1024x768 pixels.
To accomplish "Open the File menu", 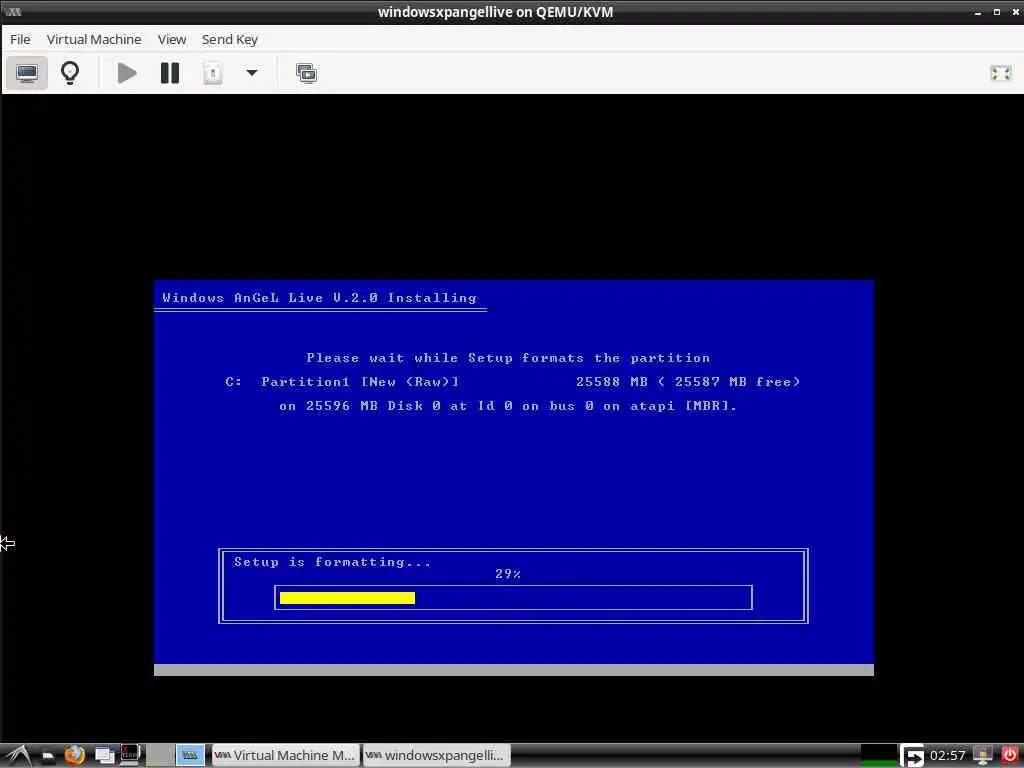I will 20,39.
